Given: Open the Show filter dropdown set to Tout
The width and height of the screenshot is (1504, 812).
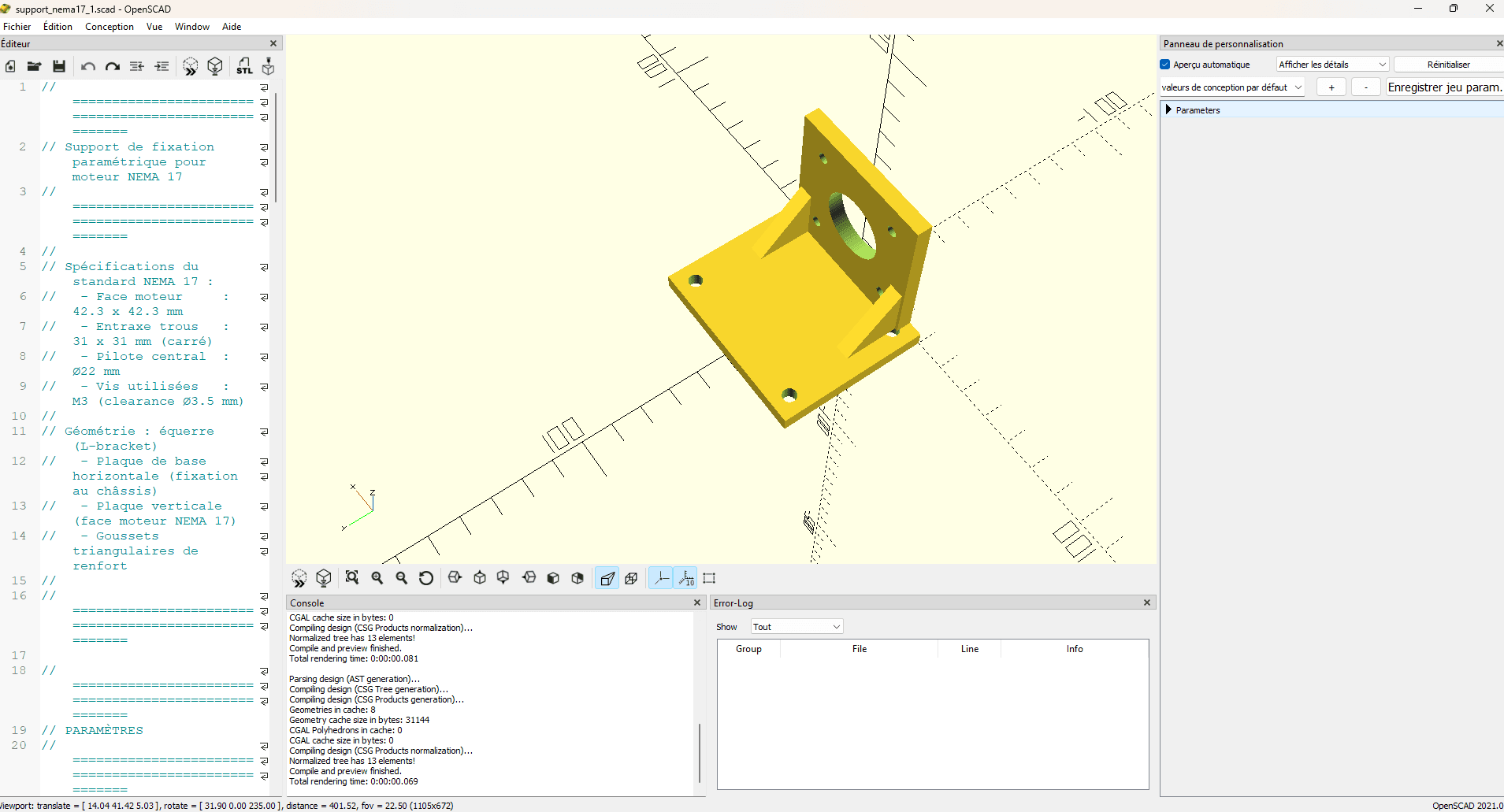Looking at the screenshot, I should tap(797, 627).
